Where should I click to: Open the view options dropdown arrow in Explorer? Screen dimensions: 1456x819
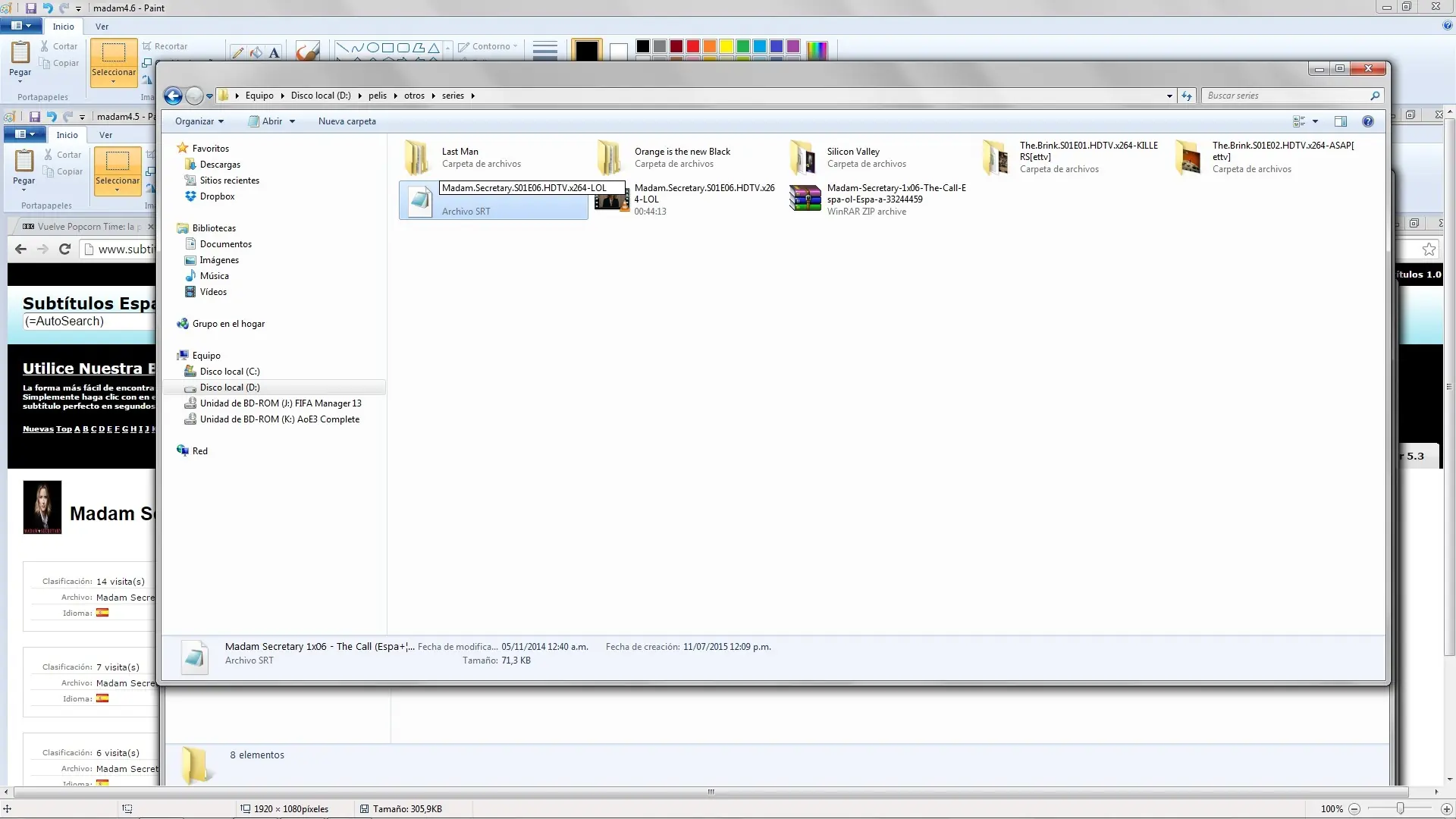[x=1316, y=121]
